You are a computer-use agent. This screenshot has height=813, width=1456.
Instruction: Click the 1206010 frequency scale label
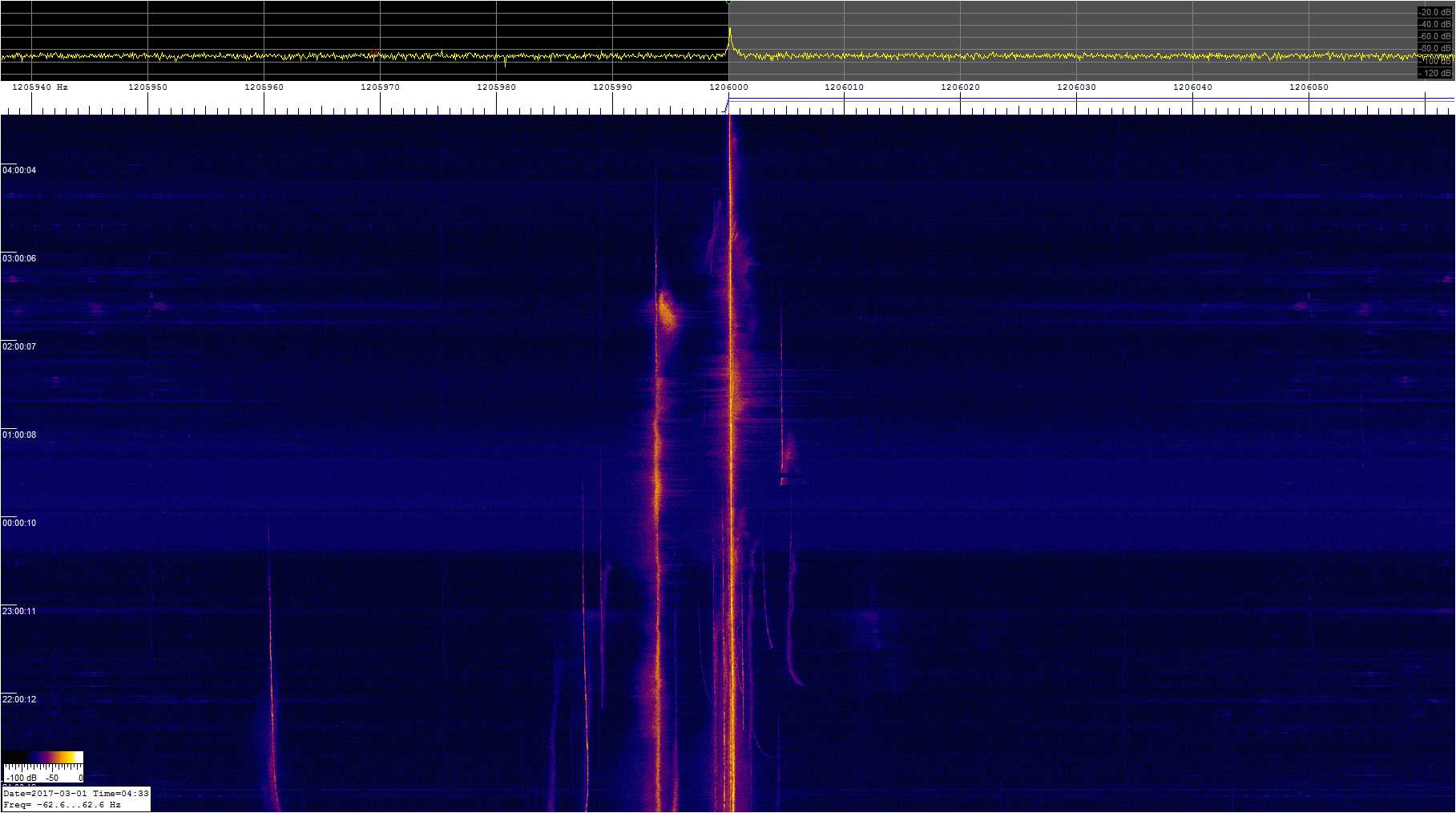click(844, 87)
